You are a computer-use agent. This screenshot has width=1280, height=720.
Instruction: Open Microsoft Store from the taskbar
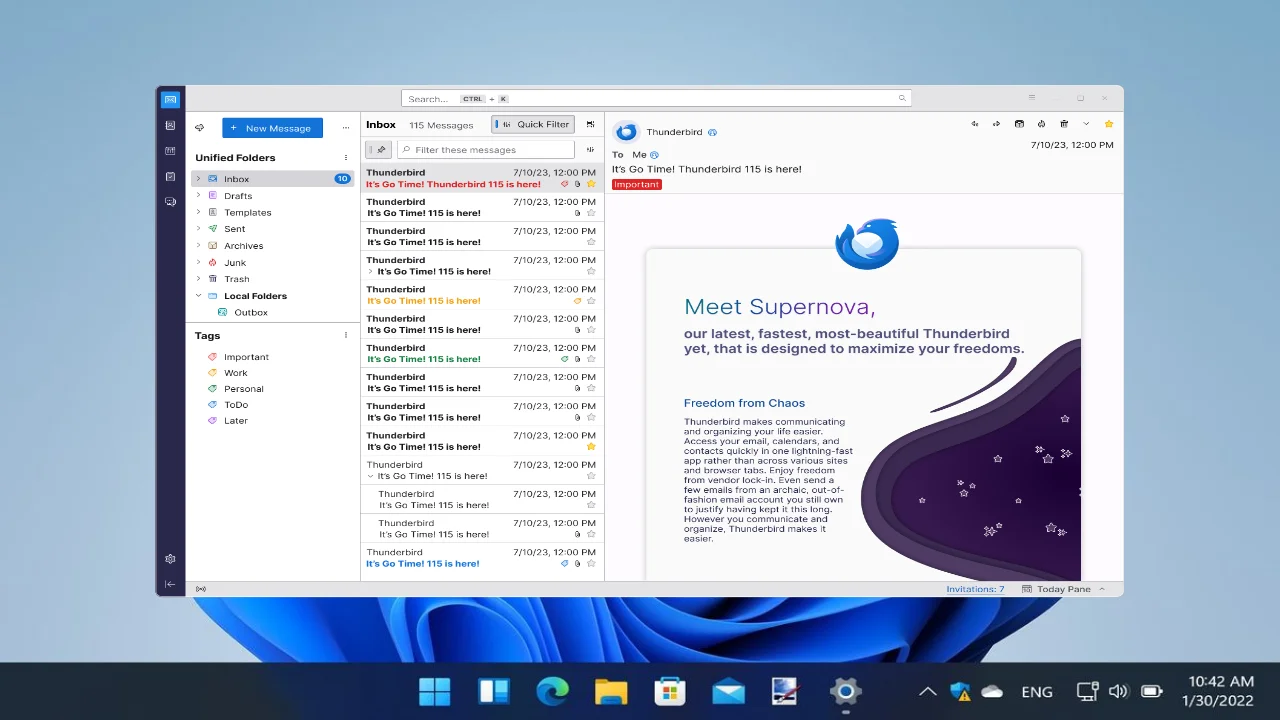[670, 691]
